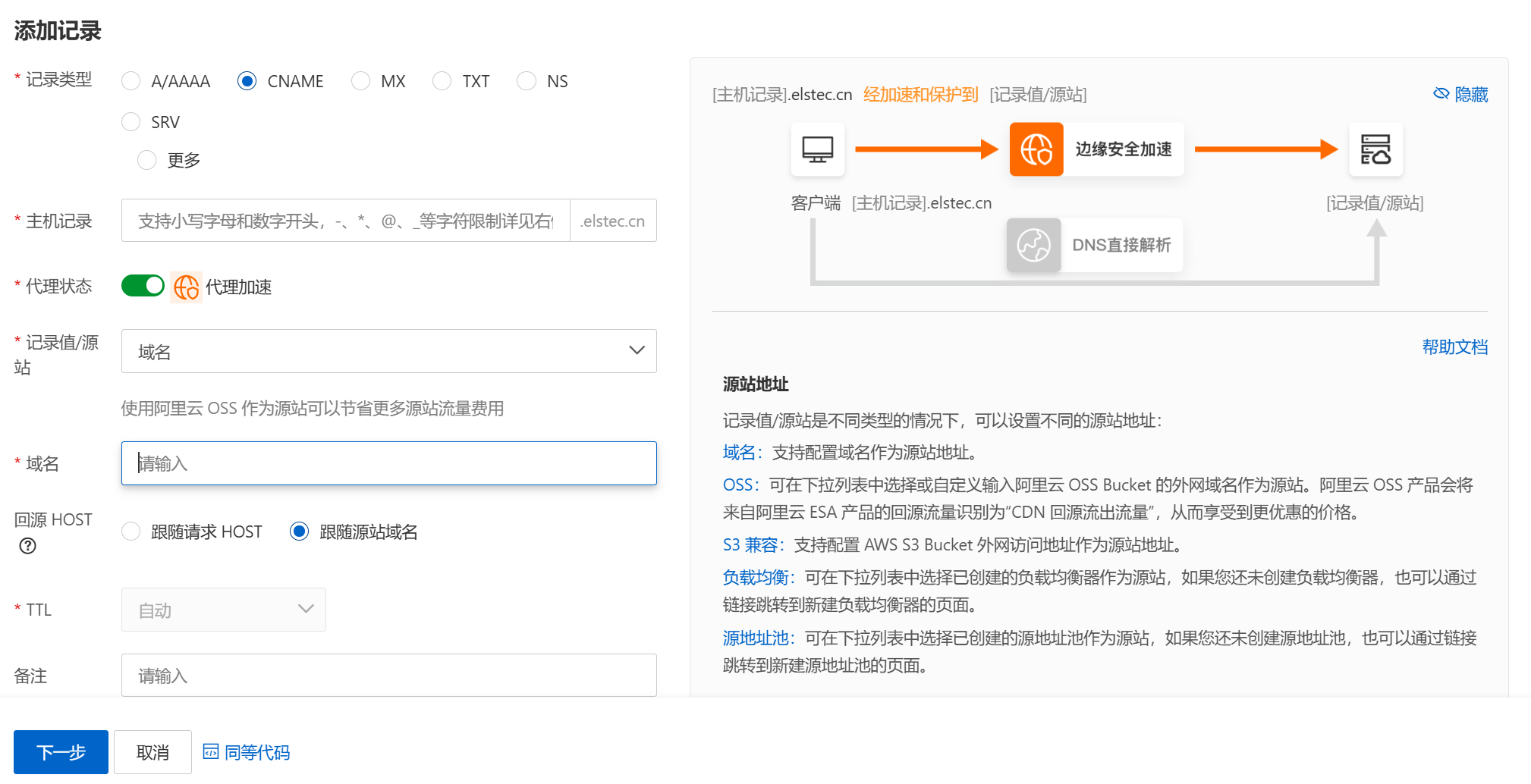
Task: Click the help question mark beside 回源 HOST
Action: pyautogui.click(x=28, y=546)
